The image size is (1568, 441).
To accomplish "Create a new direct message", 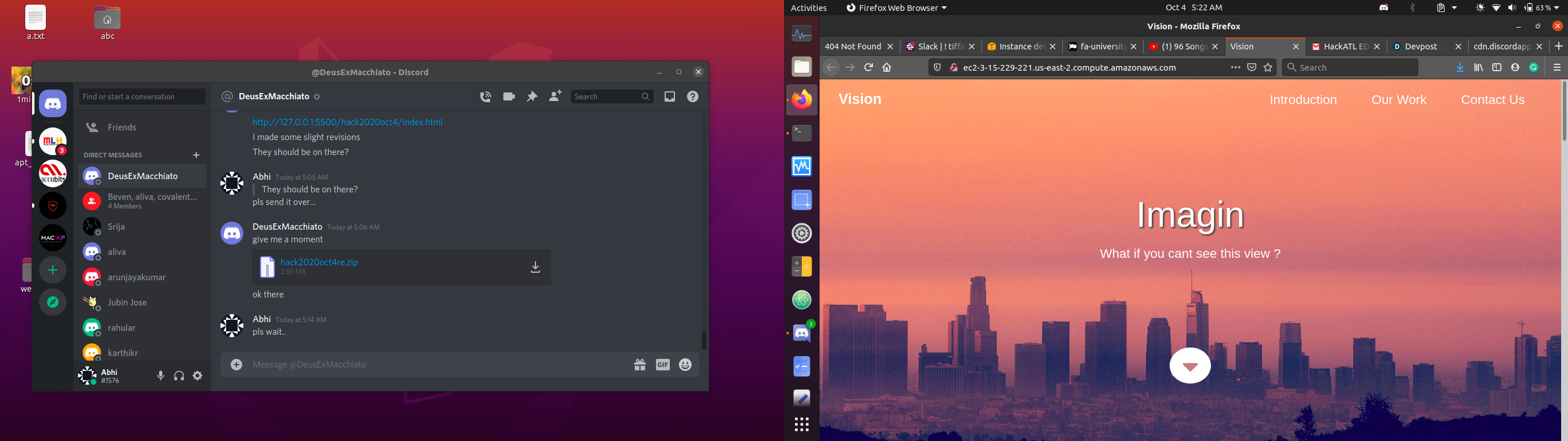I will tap(196, 155).
